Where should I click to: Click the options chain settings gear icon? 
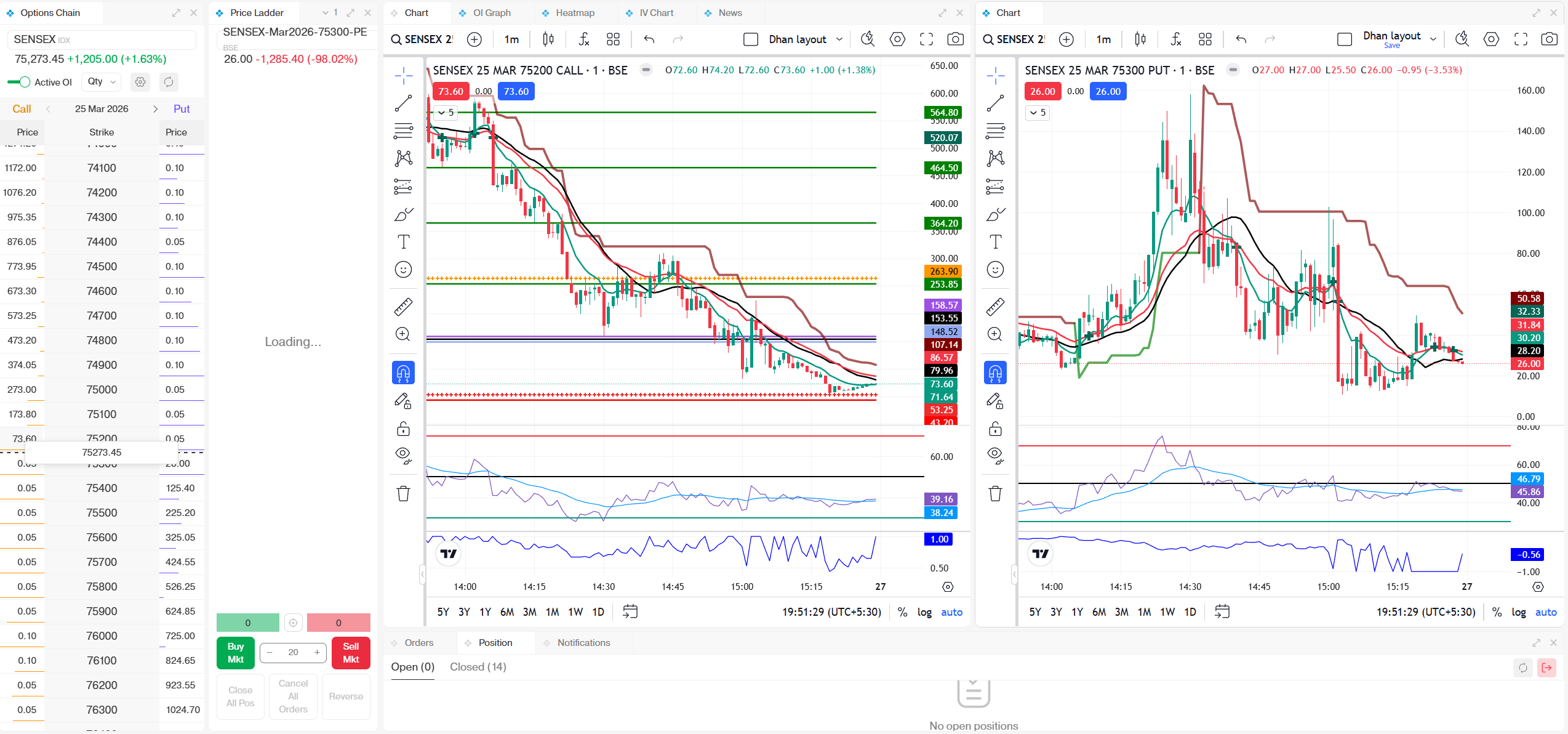click(x=140, y=82)
